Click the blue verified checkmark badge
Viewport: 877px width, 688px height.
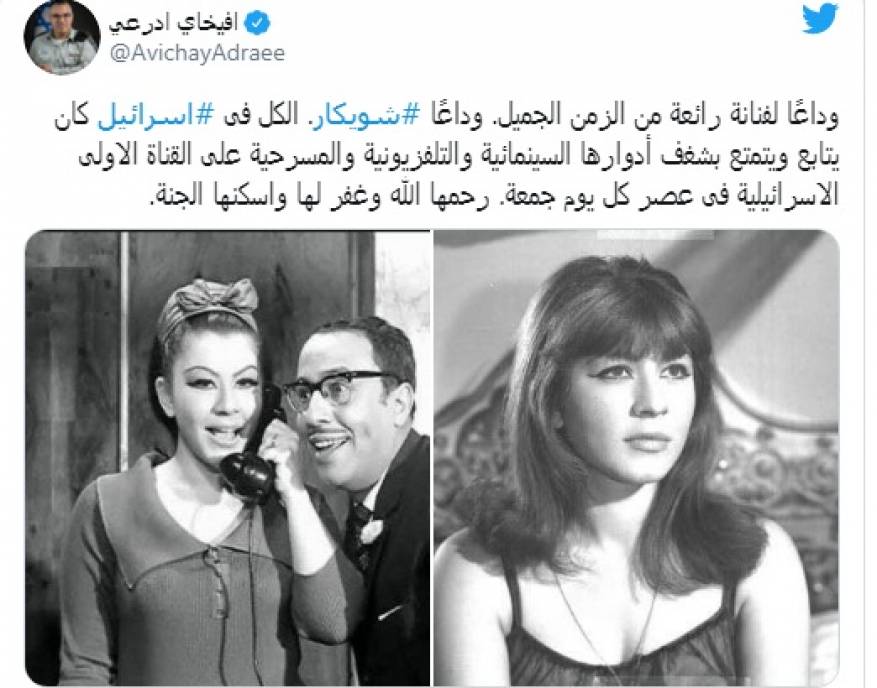tap(258, 23)
